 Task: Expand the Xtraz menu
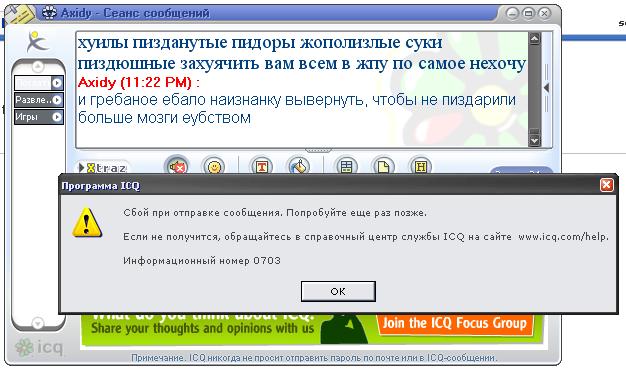pos(102,168)
